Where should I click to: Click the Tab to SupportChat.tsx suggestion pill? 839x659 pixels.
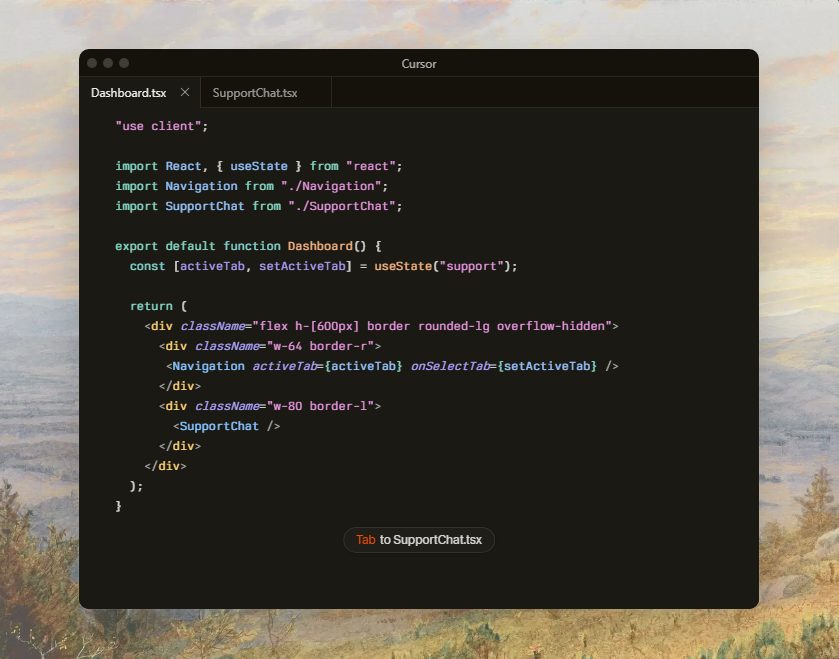[x=419, y=540]
